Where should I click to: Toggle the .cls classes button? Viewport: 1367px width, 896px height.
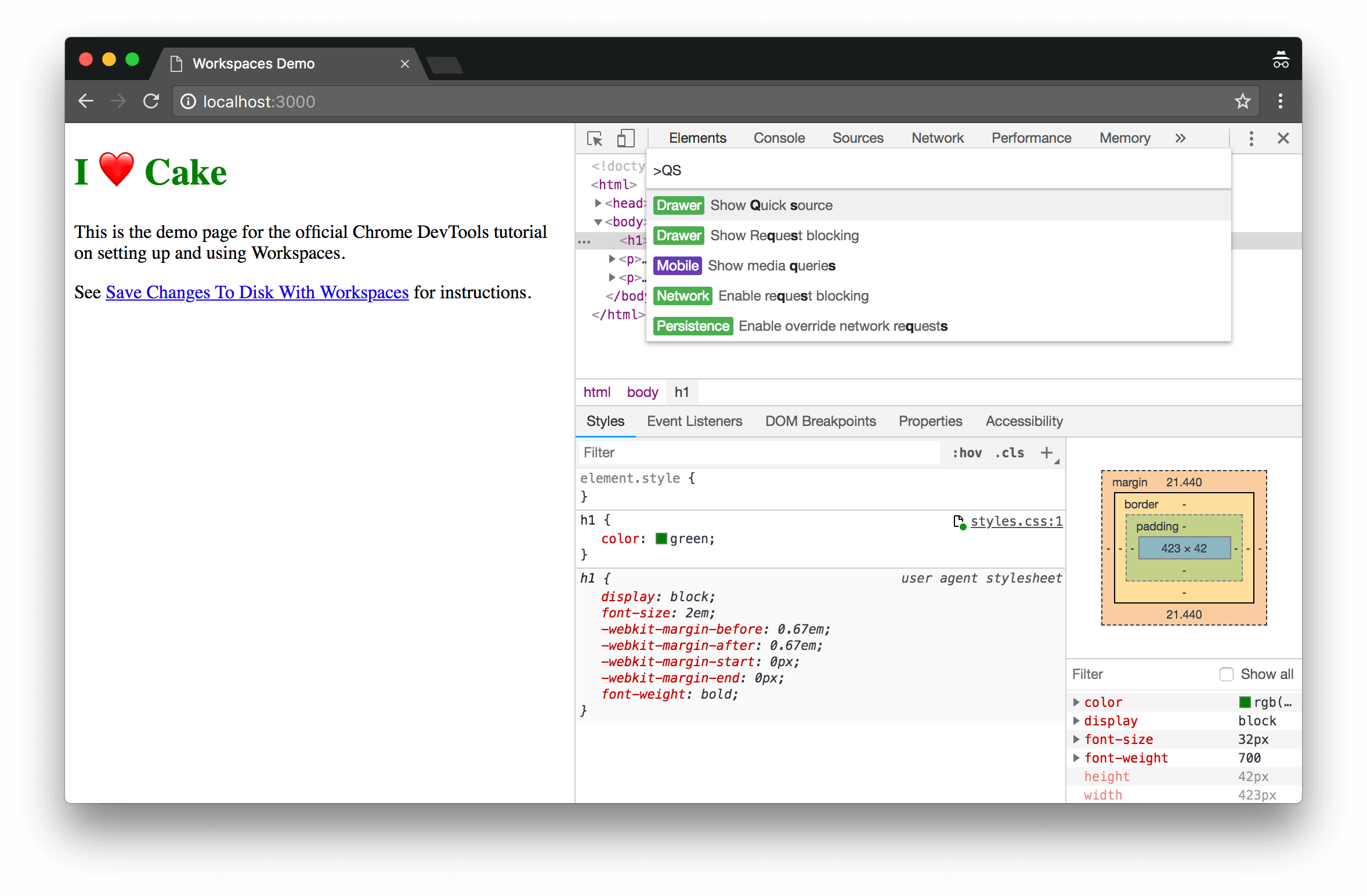(x=1010, y=453)
